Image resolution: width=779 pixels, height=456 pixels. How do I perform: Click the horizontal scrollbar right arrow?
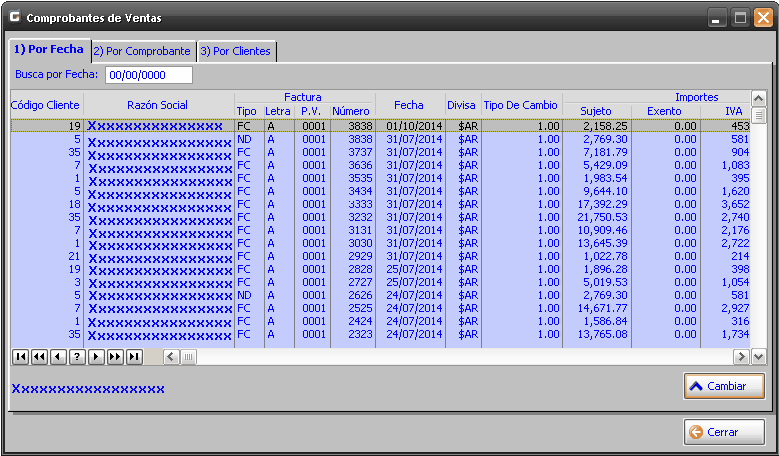(741, 357)
